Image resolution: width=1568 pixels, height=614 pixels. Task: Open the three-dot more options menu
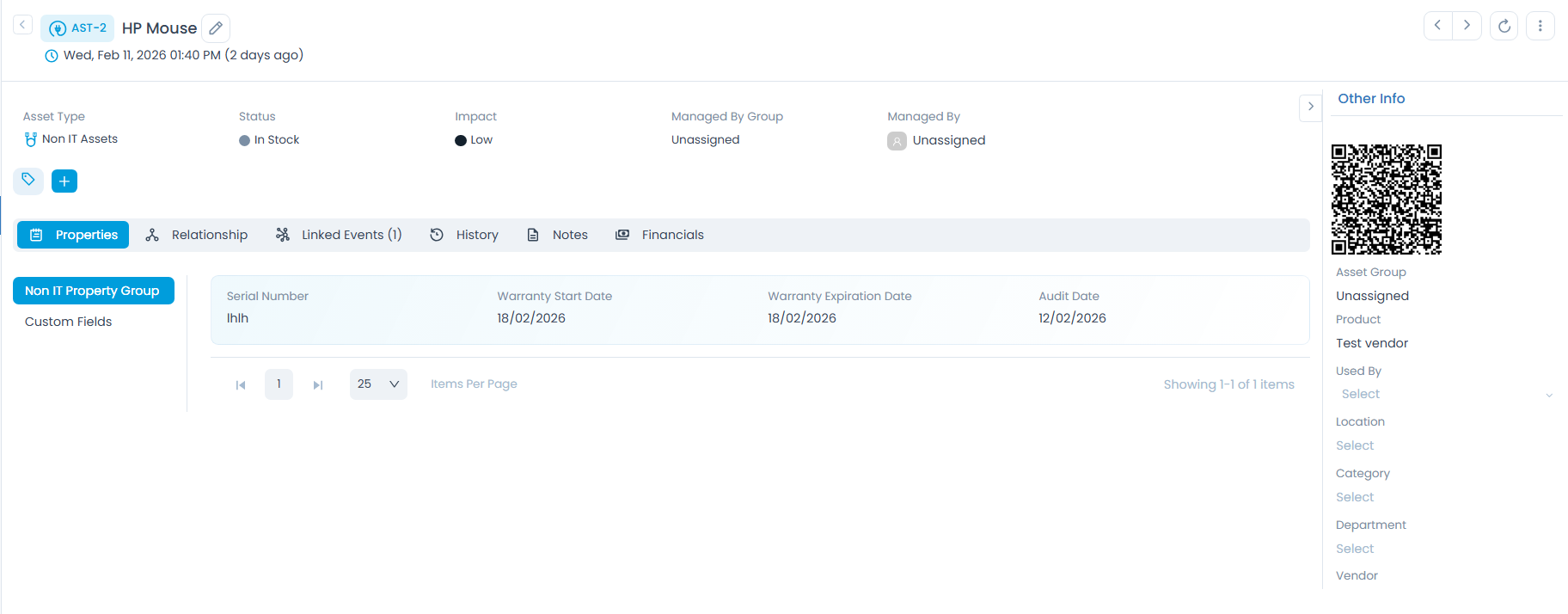pos(1540,26)
